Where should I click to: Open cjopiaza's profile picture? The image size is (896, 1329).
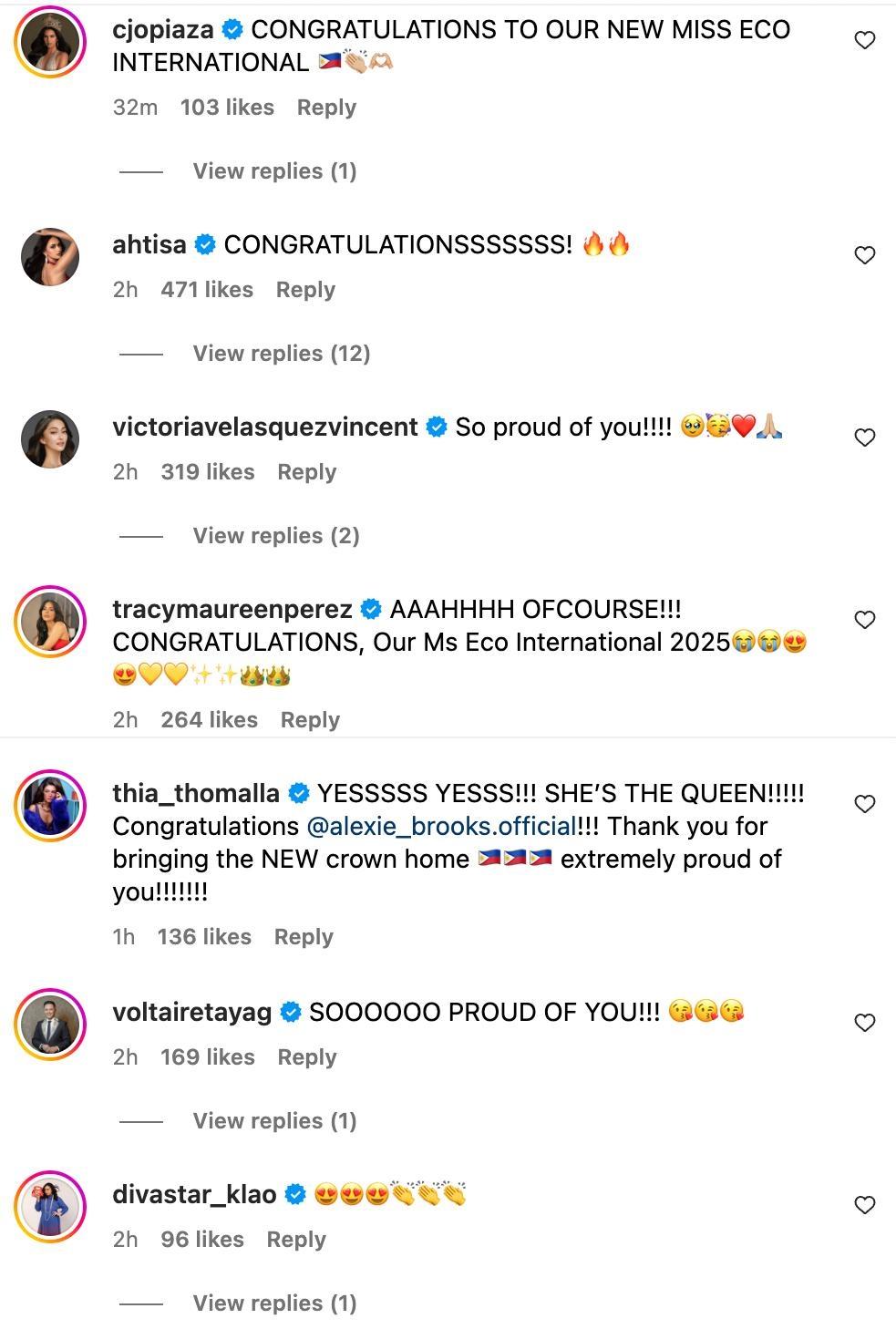tap(50, 42)
